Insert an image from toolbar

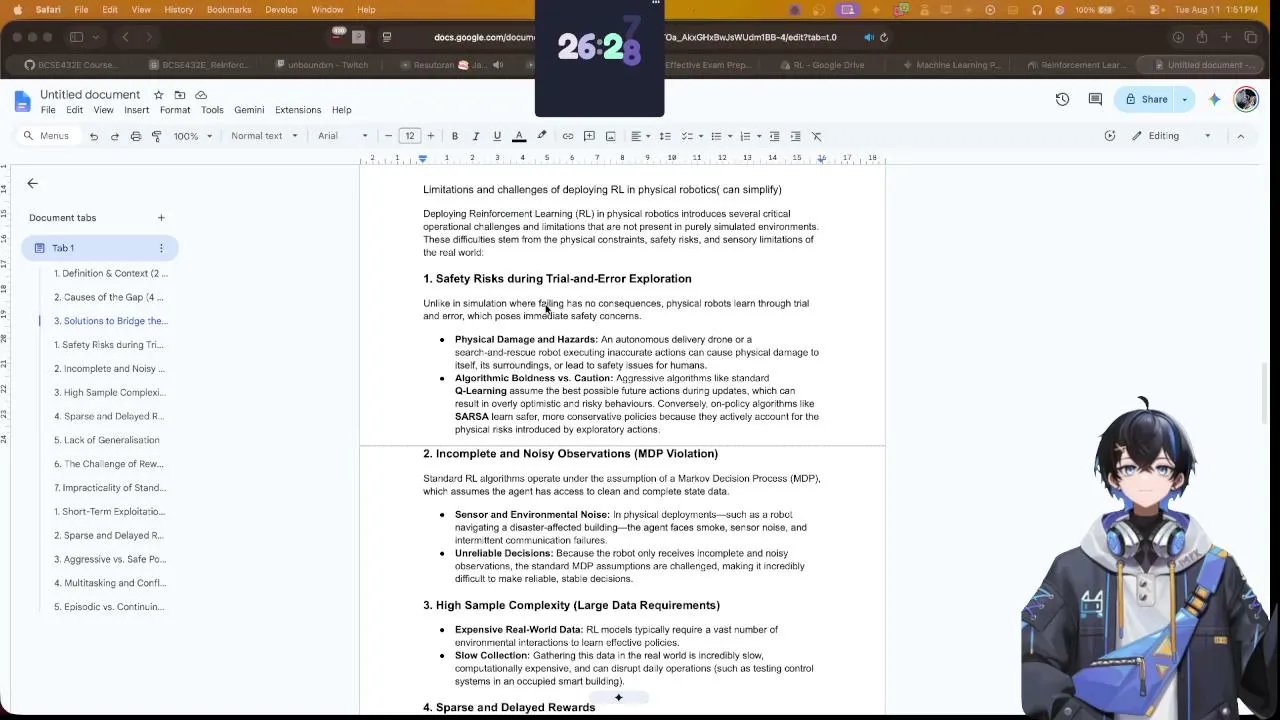click(610, 136)
